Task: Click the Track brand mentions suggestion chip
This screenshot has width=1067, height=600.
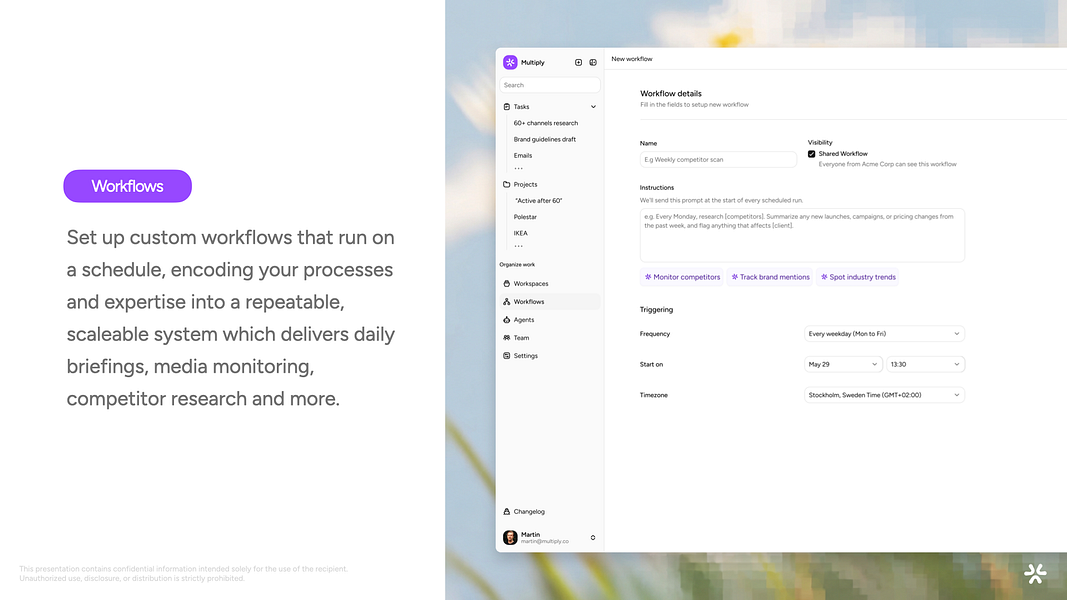Action: 770,277
